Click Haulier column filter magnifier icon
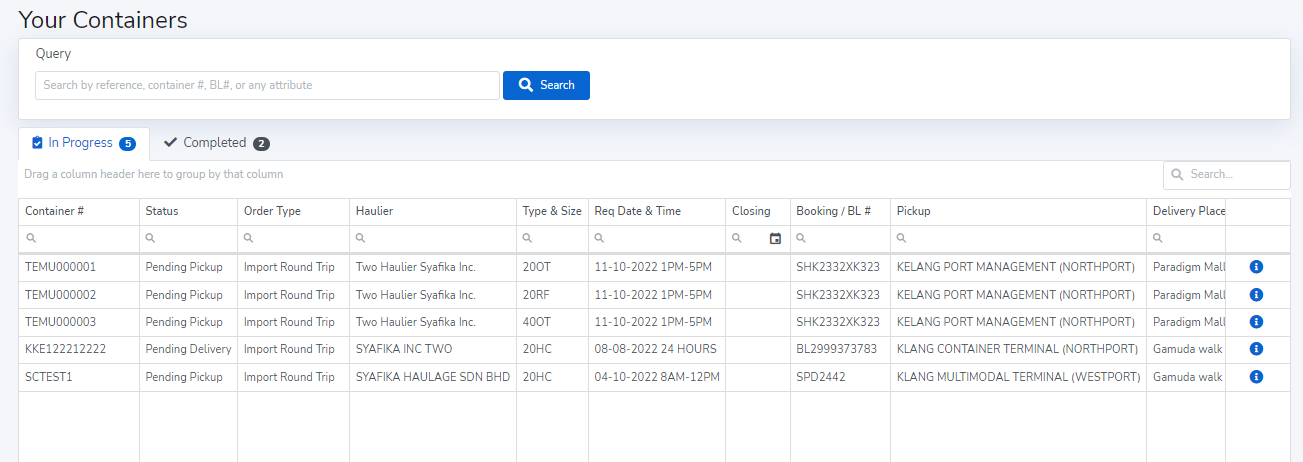Screen dimensions: 1303x462 361,239
